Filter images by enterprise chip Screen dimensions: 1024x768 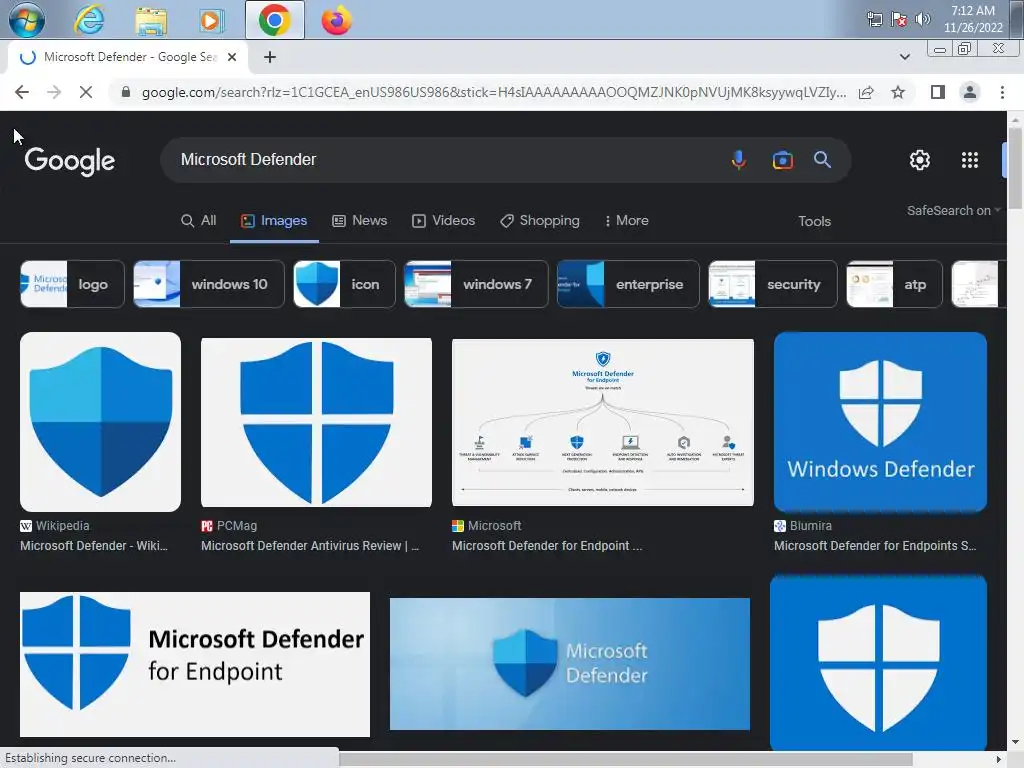click(628, 284)
